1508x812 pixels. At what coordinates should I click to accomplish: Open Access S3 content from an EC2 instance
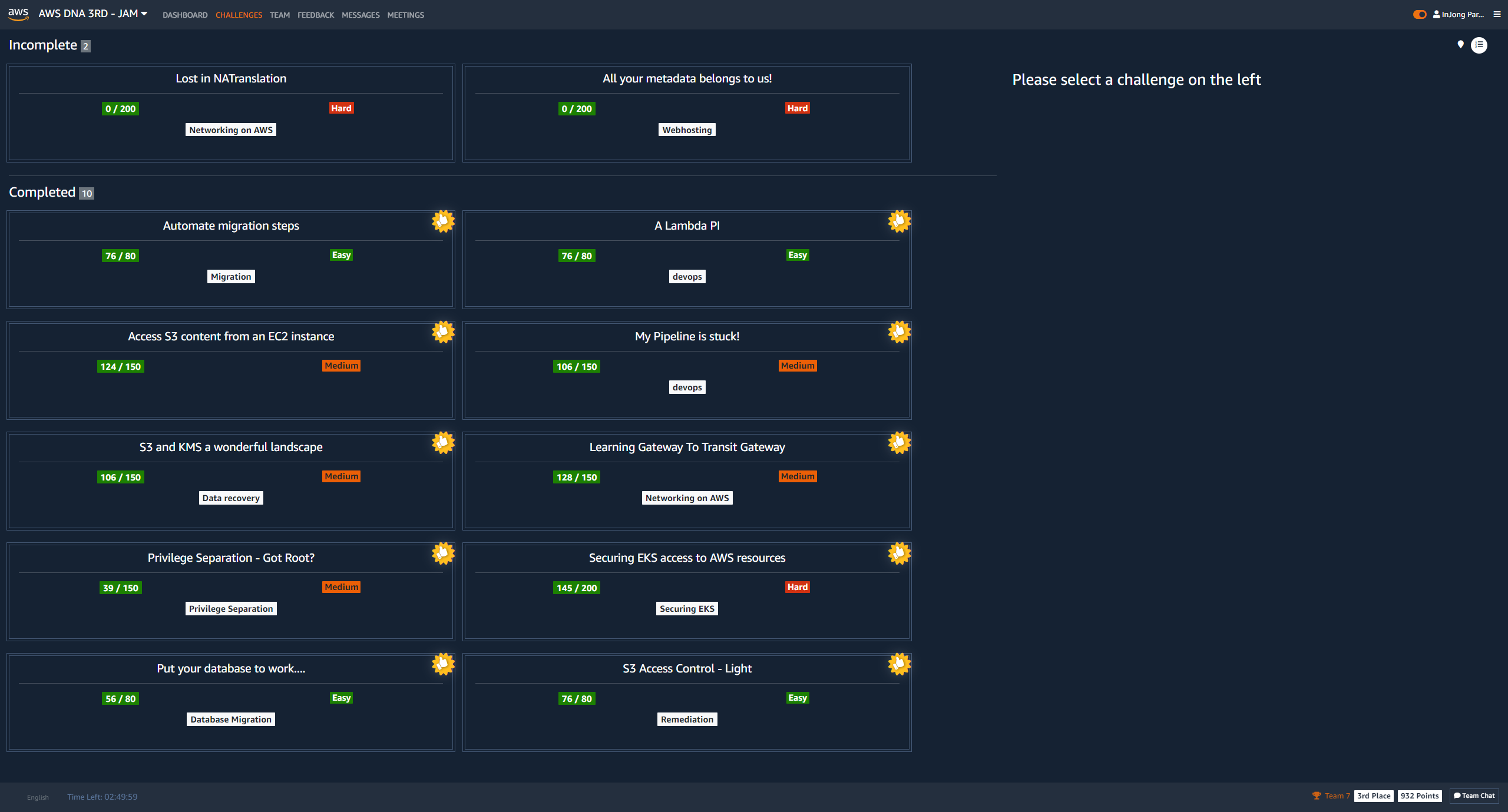tap(231, 336)
